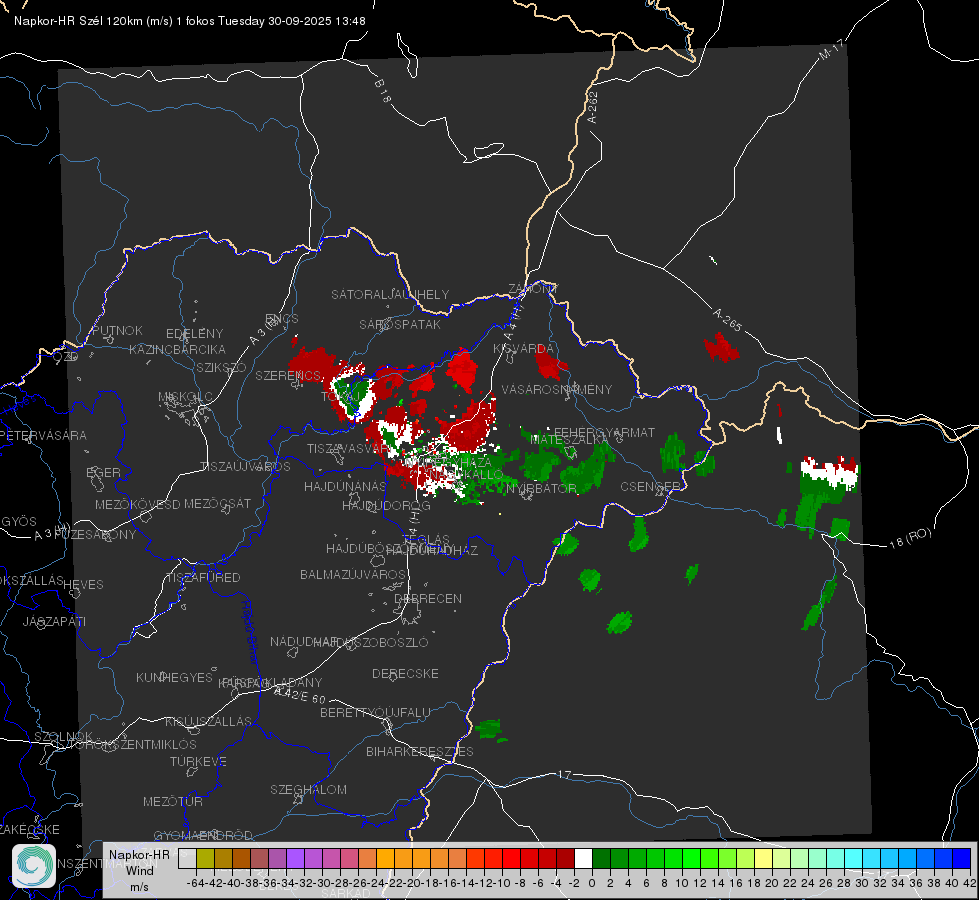
Task: Click the MISKOLC city label
Action: [185, 397]
